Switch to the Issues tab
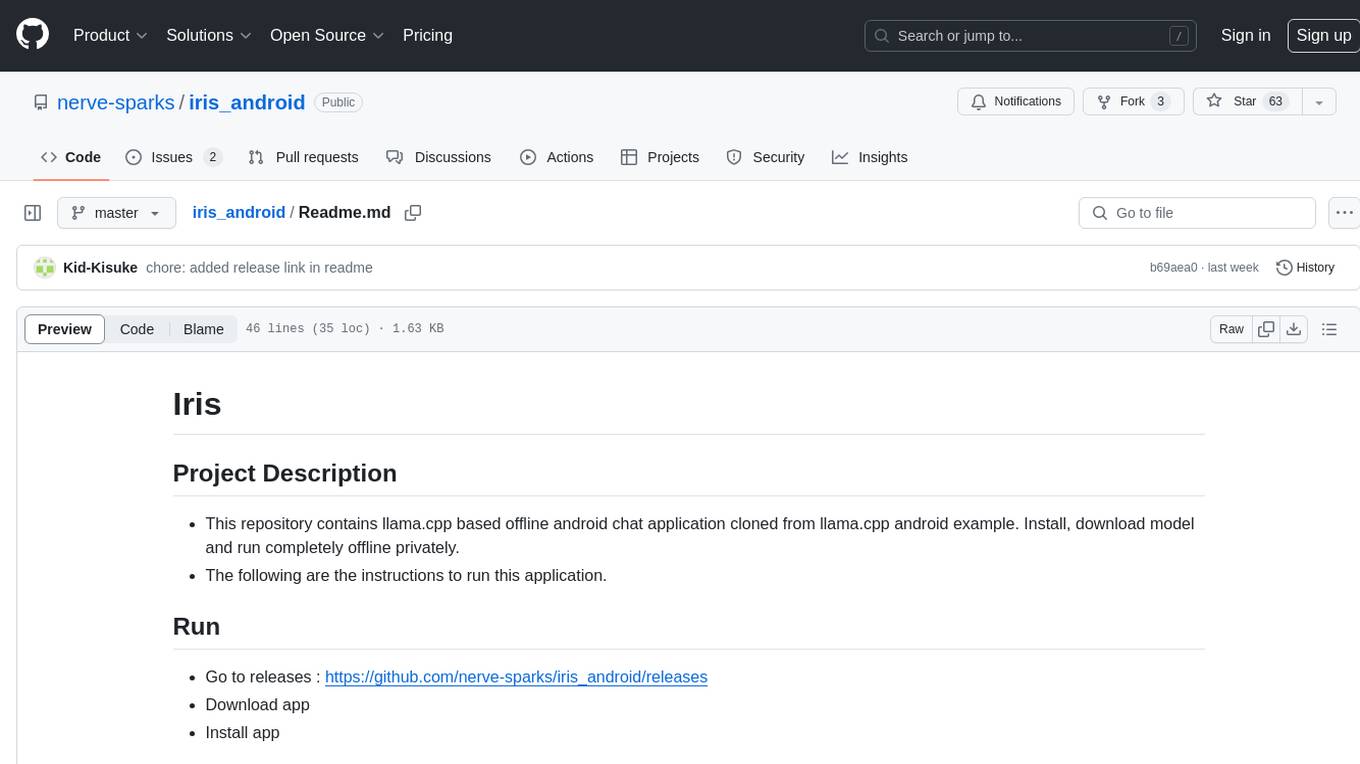1360x764 pixels. pyautogui.click(x=173, y=157)
